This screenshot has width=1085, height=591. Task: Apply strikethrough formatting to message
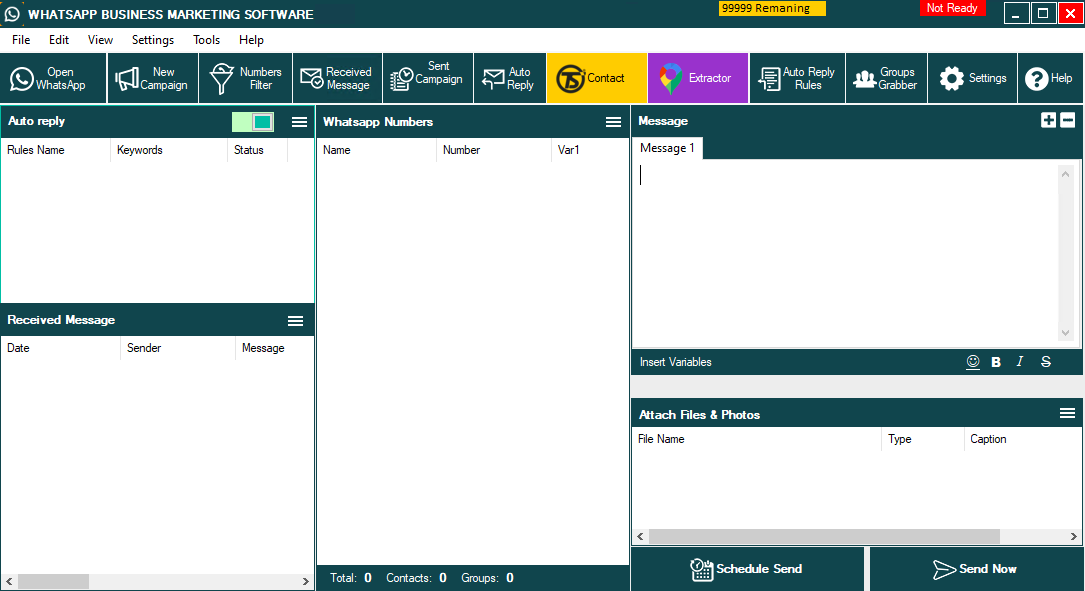coord(1046,362)
